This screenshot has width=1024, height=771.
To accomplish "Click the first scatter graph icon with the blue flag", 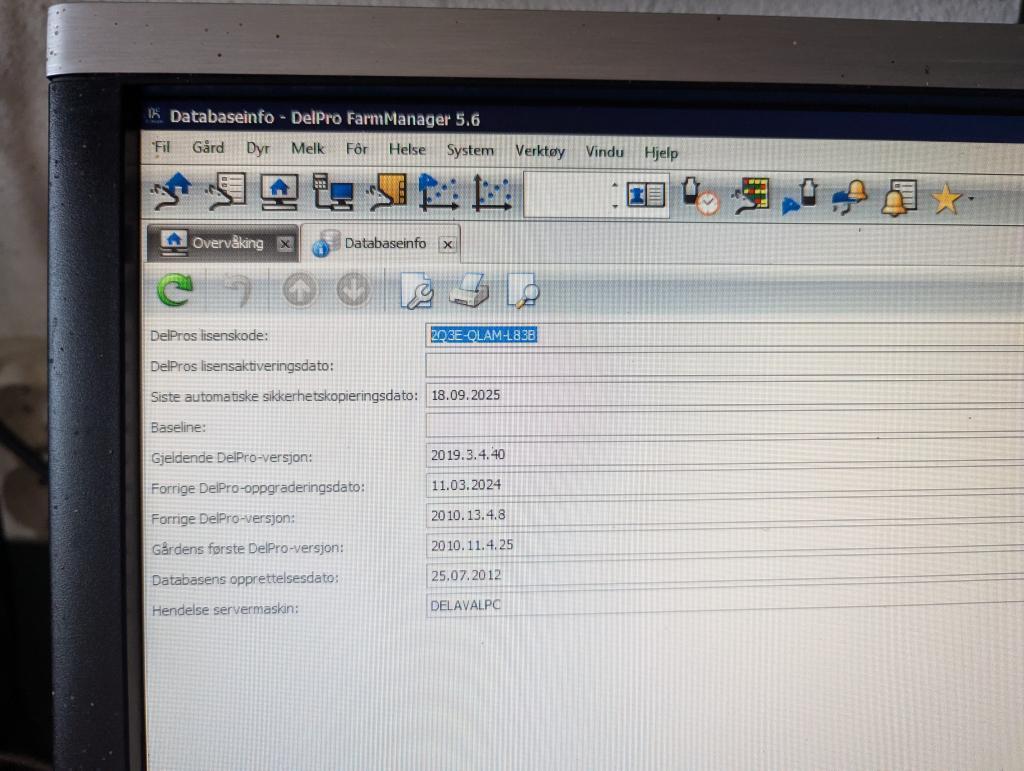I will (x=437, y=192).
